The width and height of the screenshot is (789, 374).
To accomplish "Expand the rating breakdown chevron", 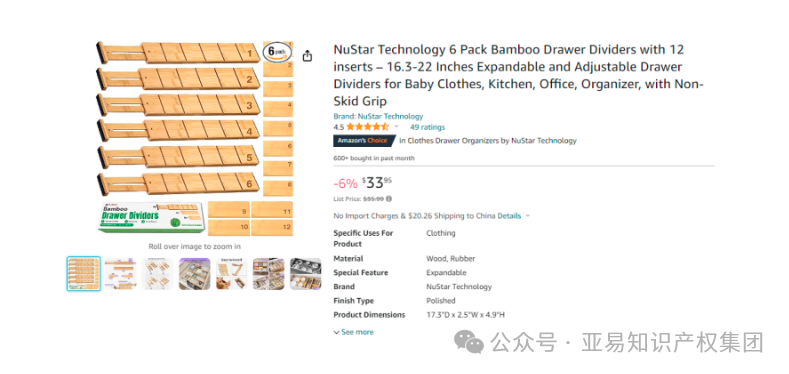I will [x=396, y=127].
